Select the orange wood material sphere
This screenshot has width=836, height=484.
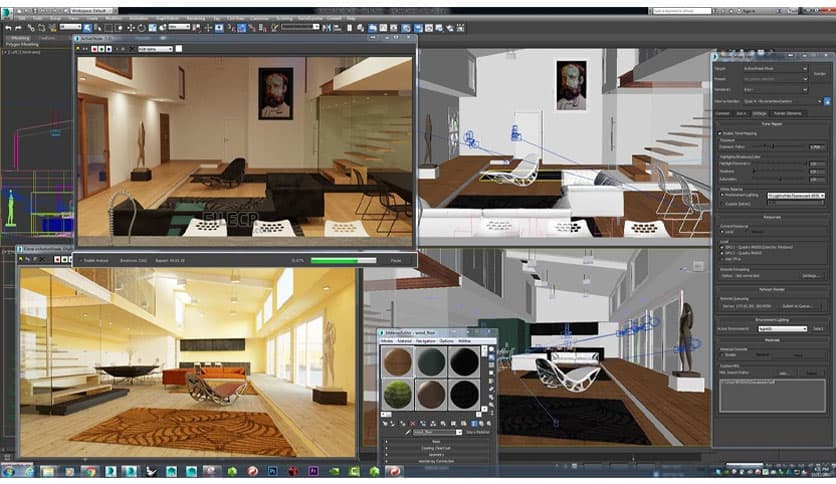pyautogui.click(x=398, y=362)
